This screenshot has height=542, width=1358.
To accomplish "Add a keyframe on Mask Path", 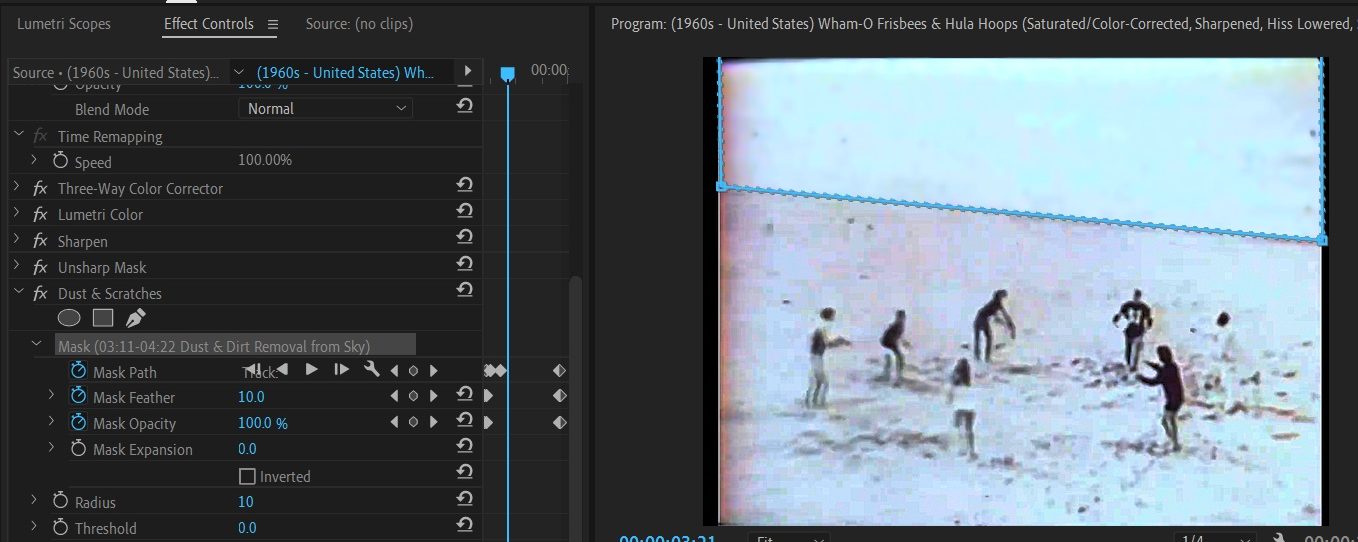I will (413, 371).
